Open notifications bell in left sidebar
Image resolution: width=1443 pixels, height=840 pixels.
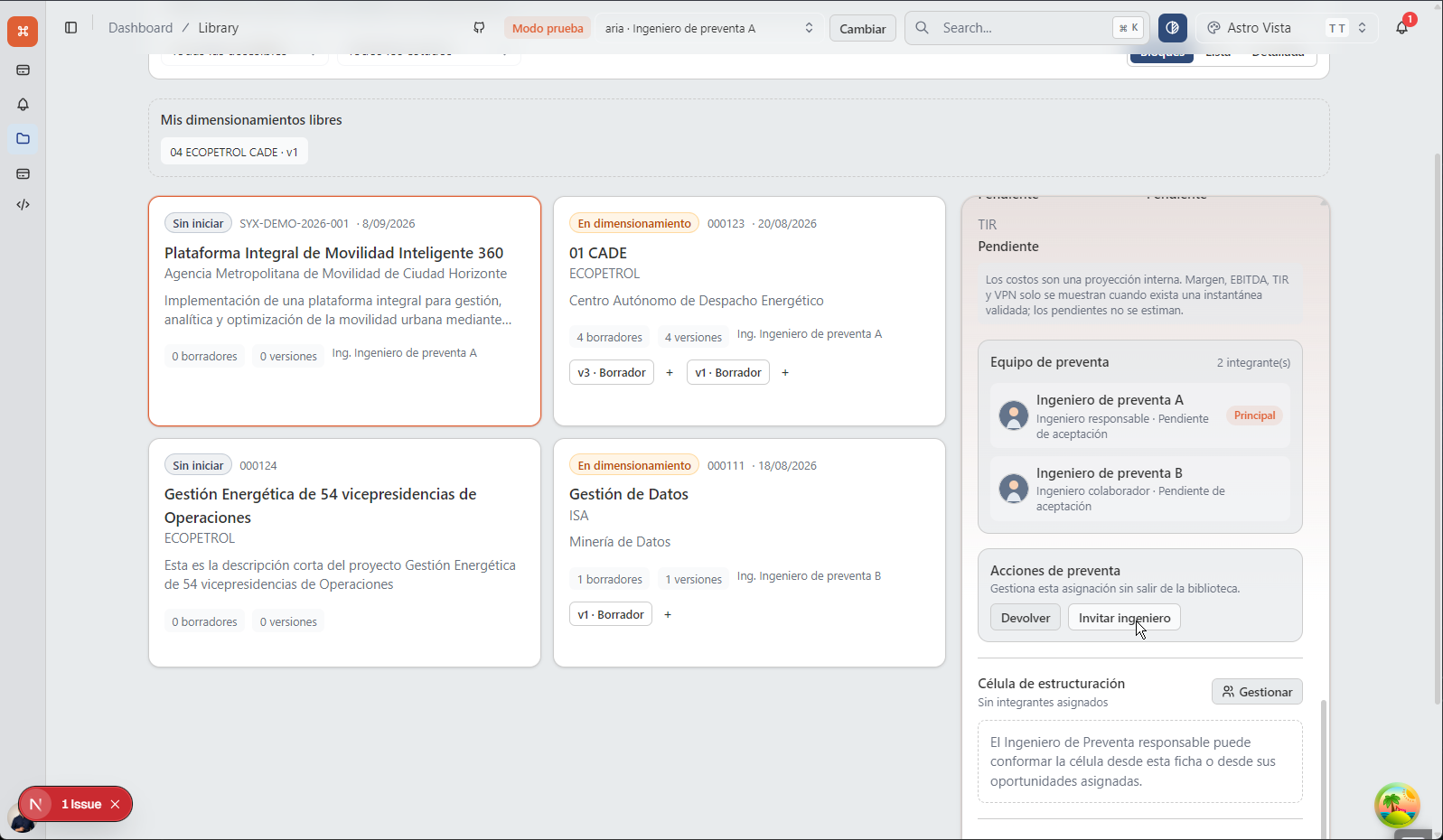23,104
